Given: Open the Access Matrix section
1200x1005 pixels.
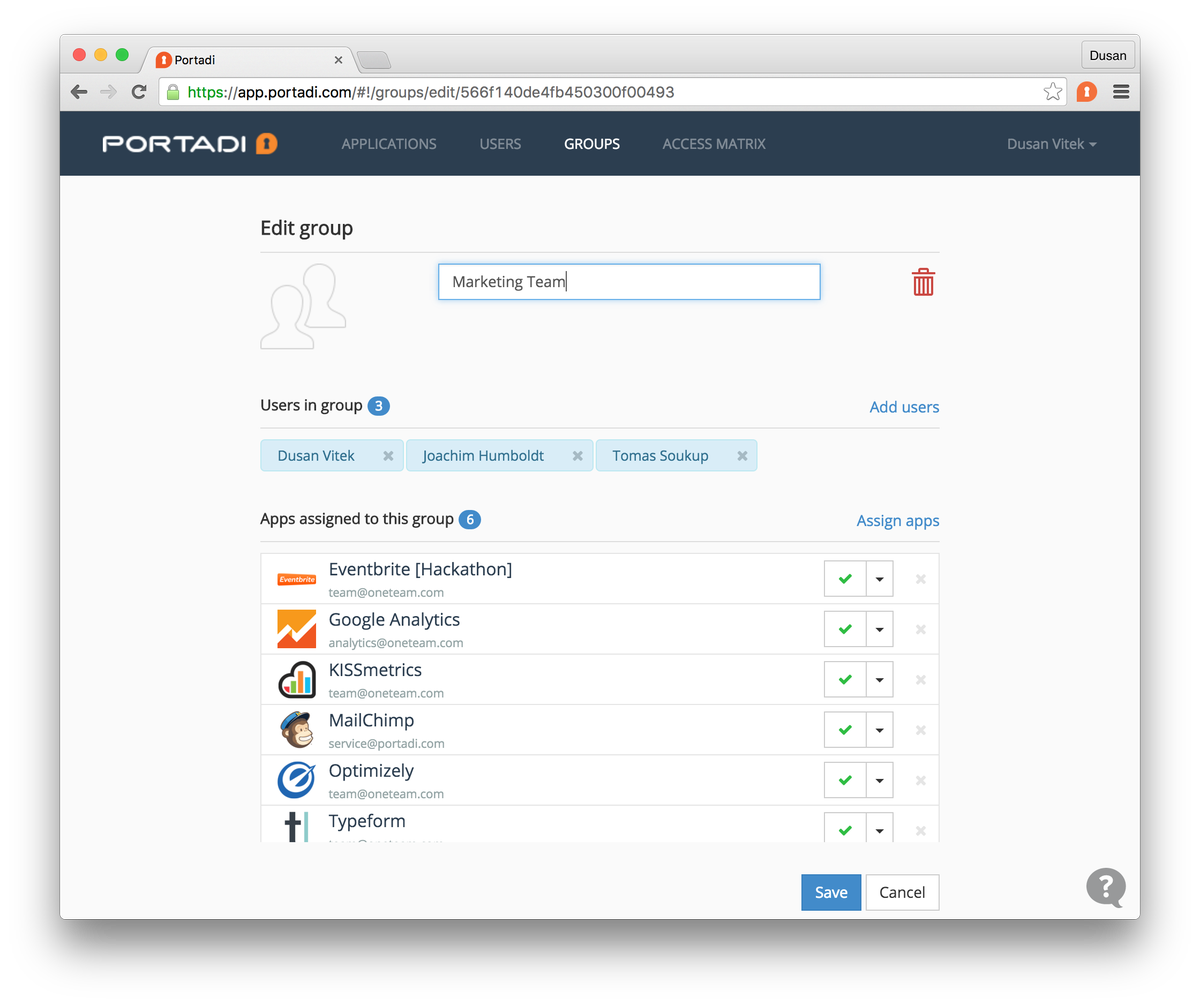Looking at the screenshot, I should pyautogui.click(x=714, y=144).
